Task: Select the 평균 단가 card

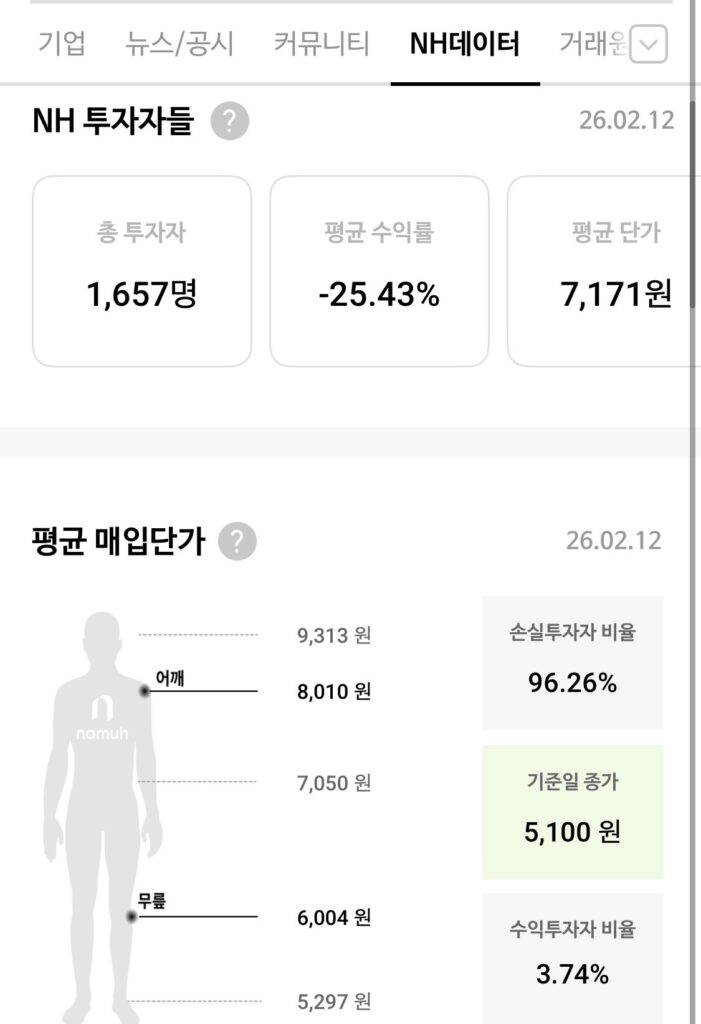Action: (x=600, y=271)
